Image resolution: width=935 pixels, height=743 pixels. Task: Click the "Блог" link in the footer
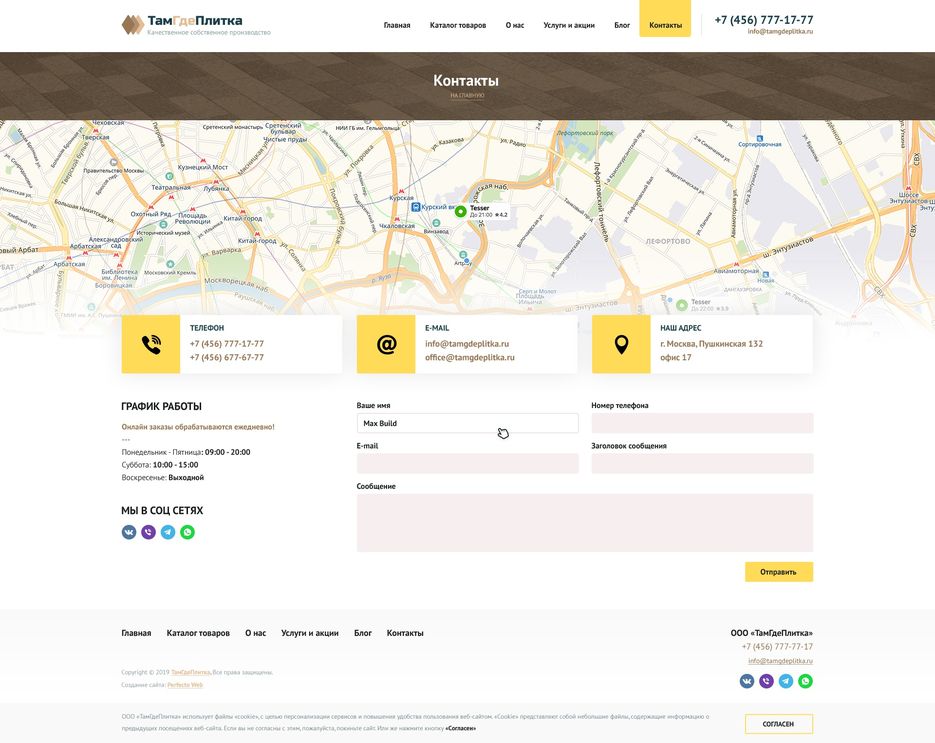click(x=363, y=633)
